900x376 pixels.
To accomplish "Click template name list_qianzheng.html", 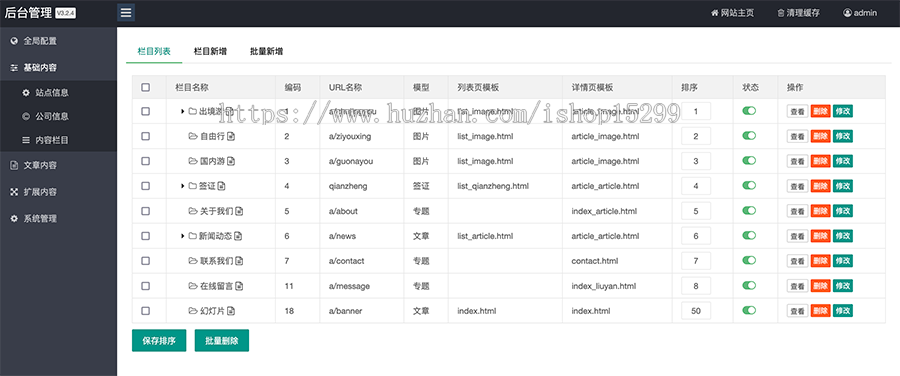I will point(493,186).
